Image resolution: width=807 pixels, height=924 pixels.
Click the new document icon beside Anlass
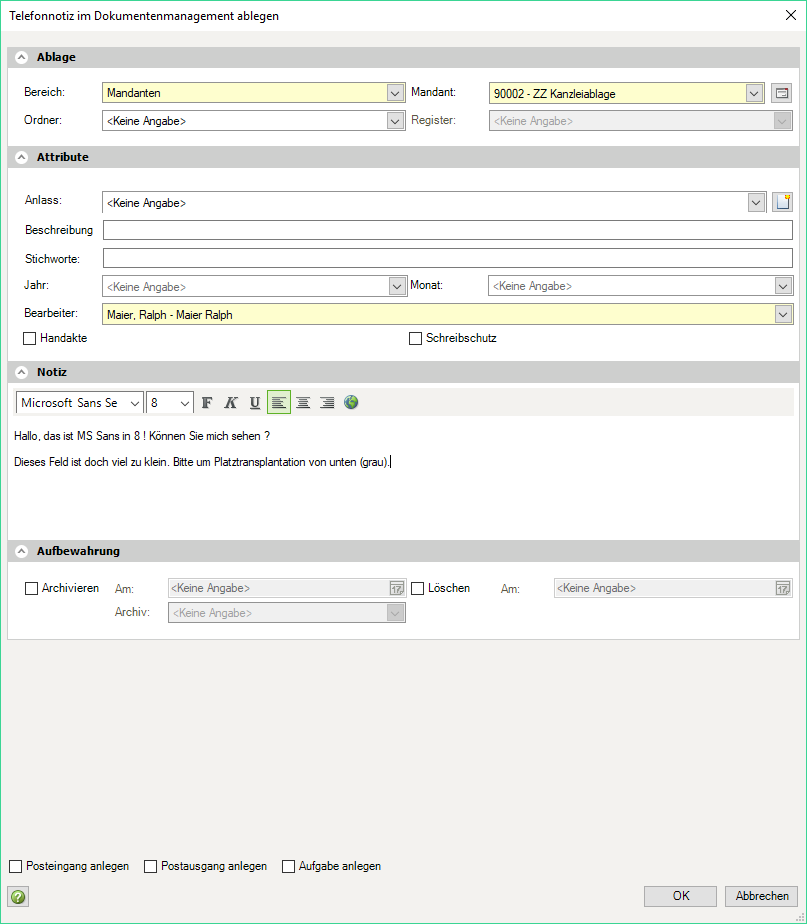(x=782, y=203)
